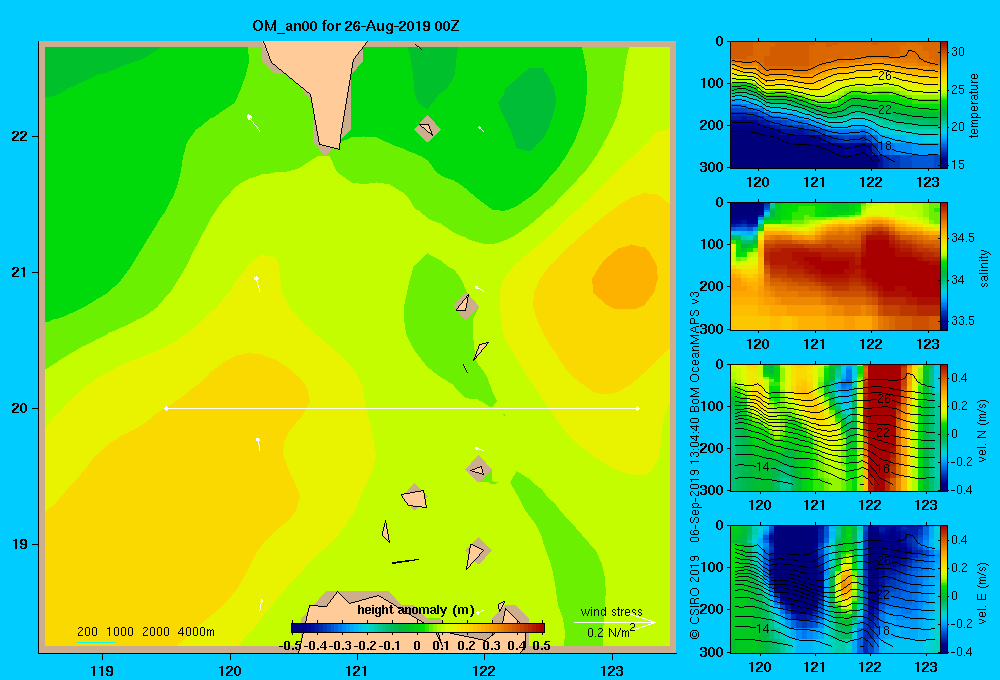Viewport: 1000px width, 680px height.
Task: Click the "2000" depth contour legend entry
Action: 156,632
